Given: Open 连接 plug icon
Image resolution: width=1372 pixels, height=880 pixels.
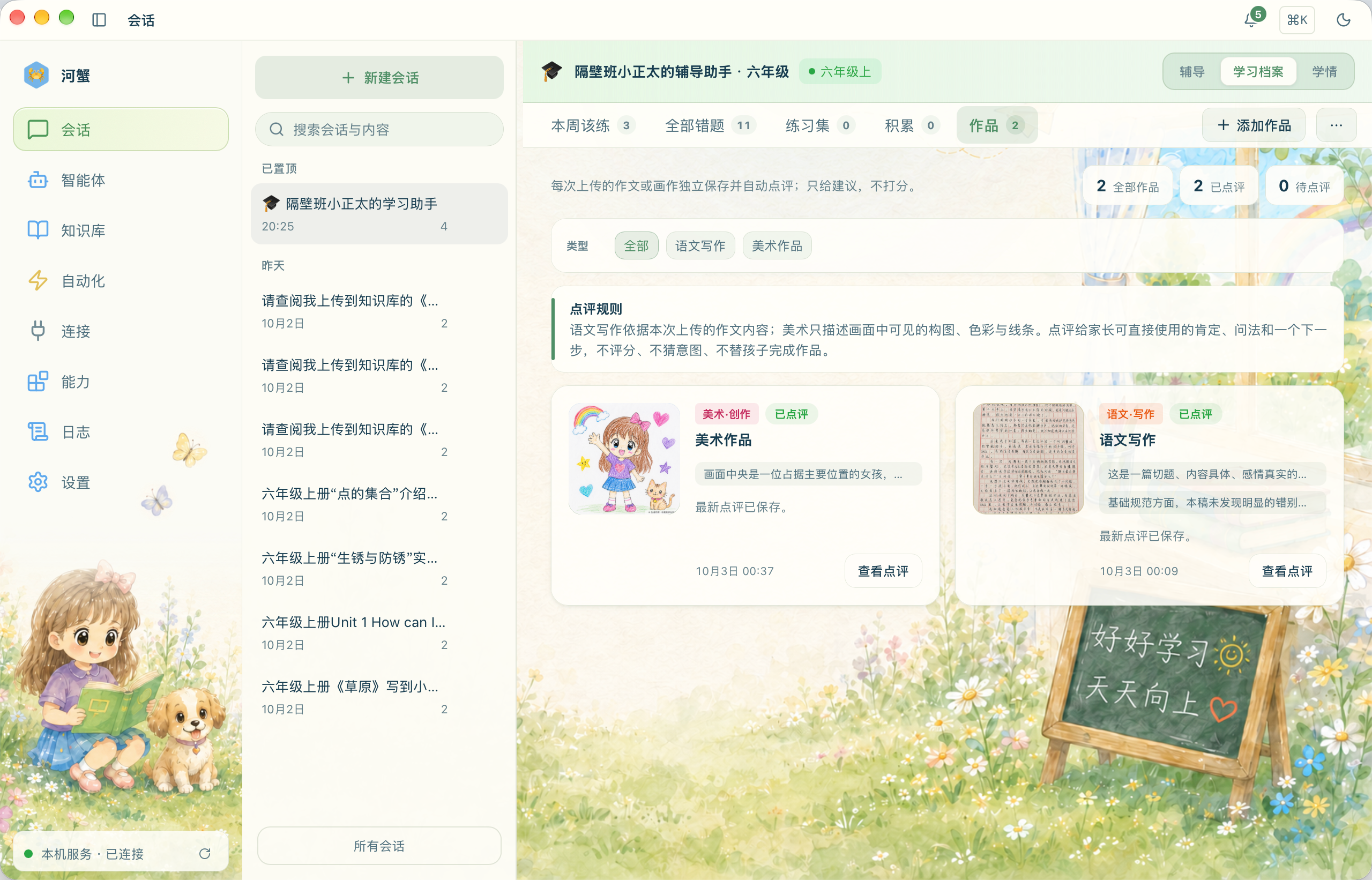Looking at the screenshot, I should tap(38, 331).
